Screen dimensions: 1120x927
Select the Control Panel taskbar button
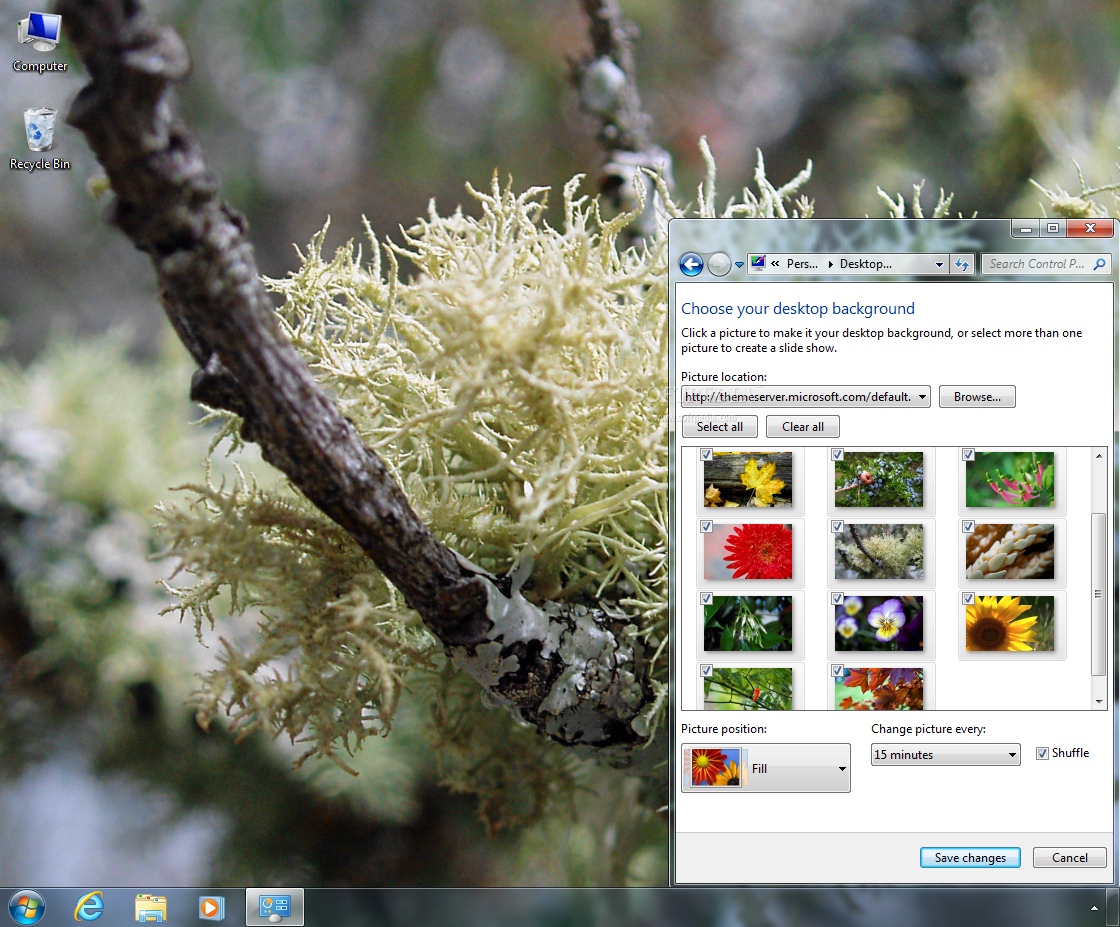pyautogui.click(x=275, y=907)
